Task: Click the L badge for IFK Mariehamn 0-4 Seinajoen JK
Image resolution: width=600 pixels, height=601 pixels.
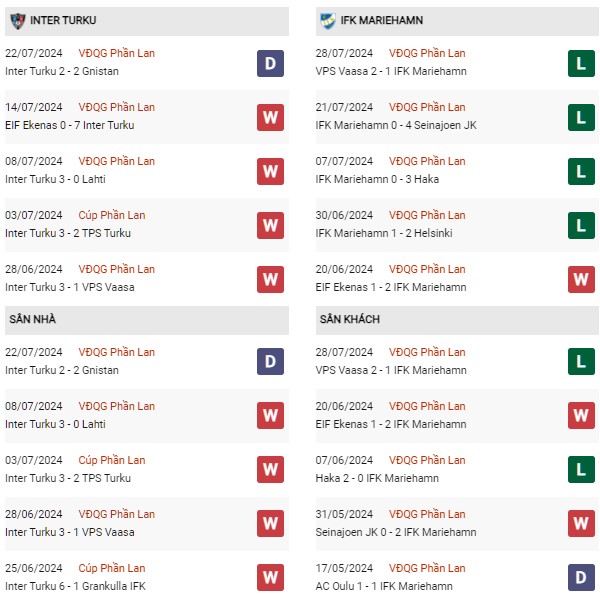Action: pos(581,118)
